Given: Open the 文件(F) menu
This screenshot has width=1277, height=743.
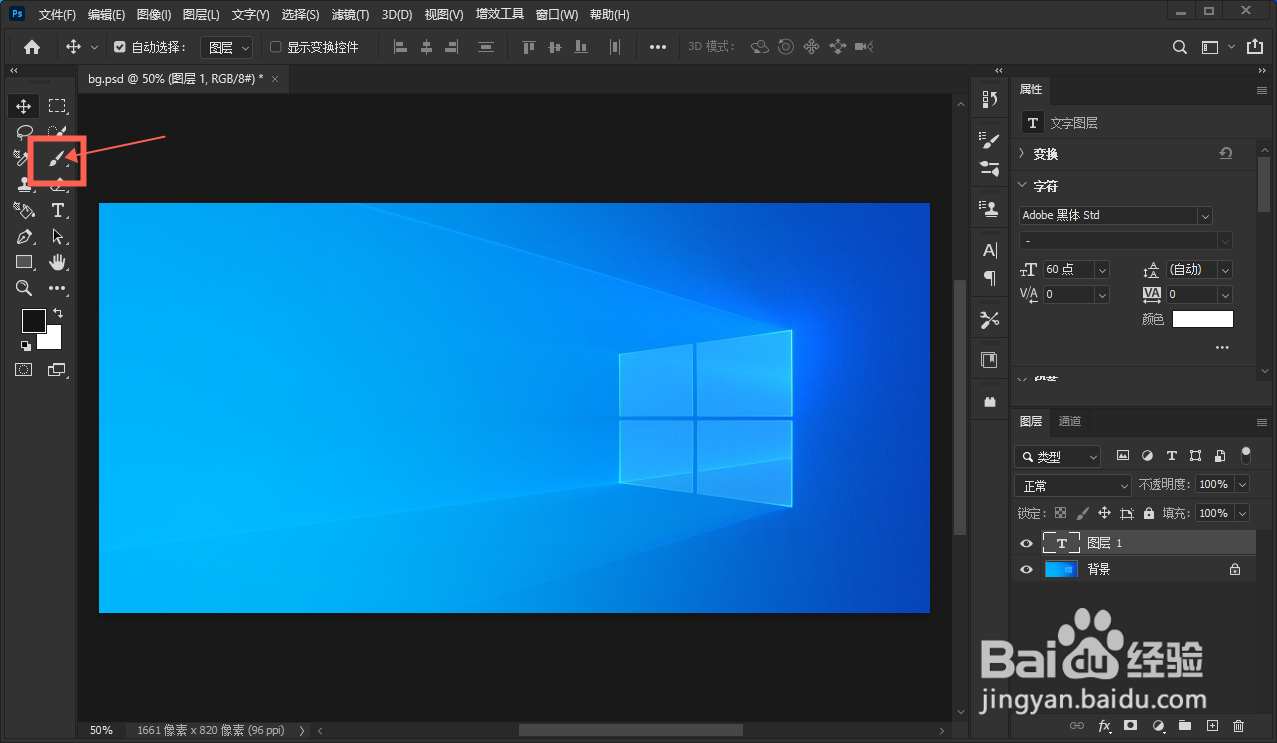Looking at the screenshot, I should click(57, 15).
